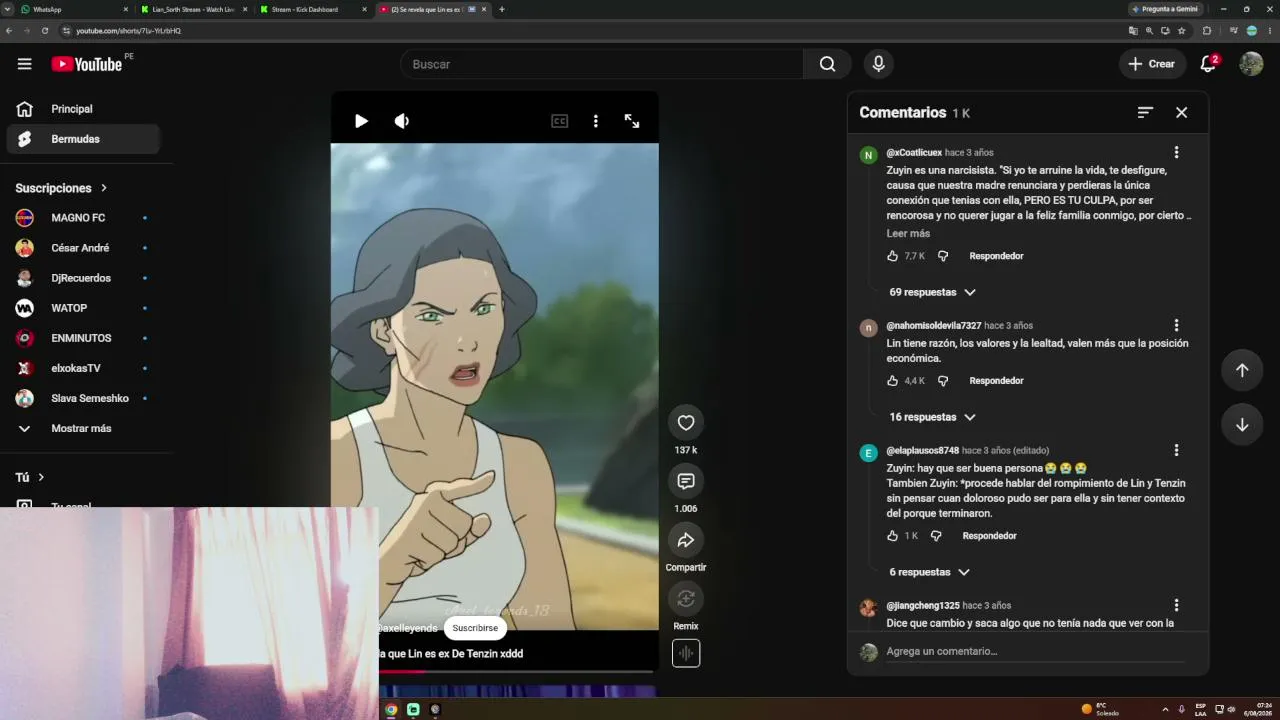This screenshot has width=1280, height=720.
Task: Open Chrome from the taskbar
Action: (x=391, y=709)
